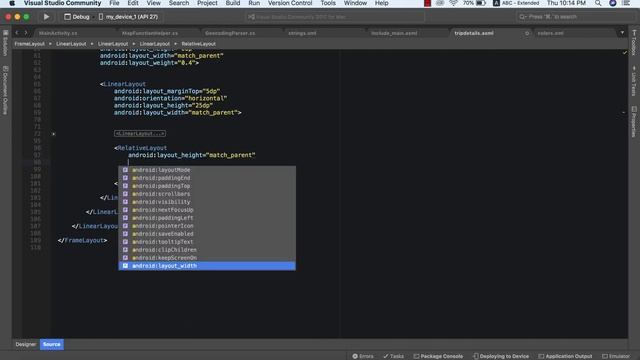Open the Tasks pad

[x=393, y=356]
